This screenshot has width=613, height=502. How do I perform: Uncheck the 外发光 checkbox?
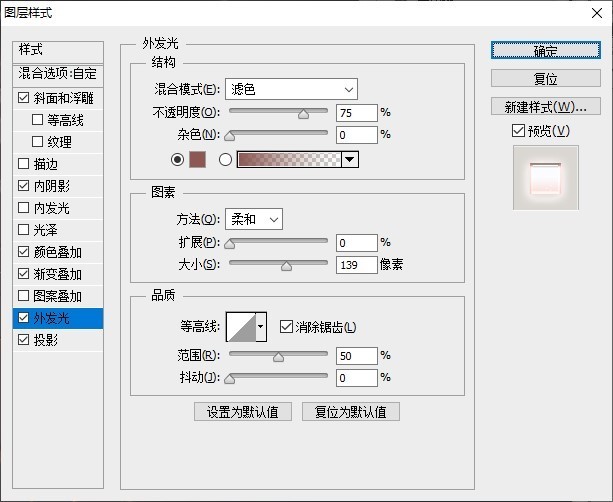(23, 318)
